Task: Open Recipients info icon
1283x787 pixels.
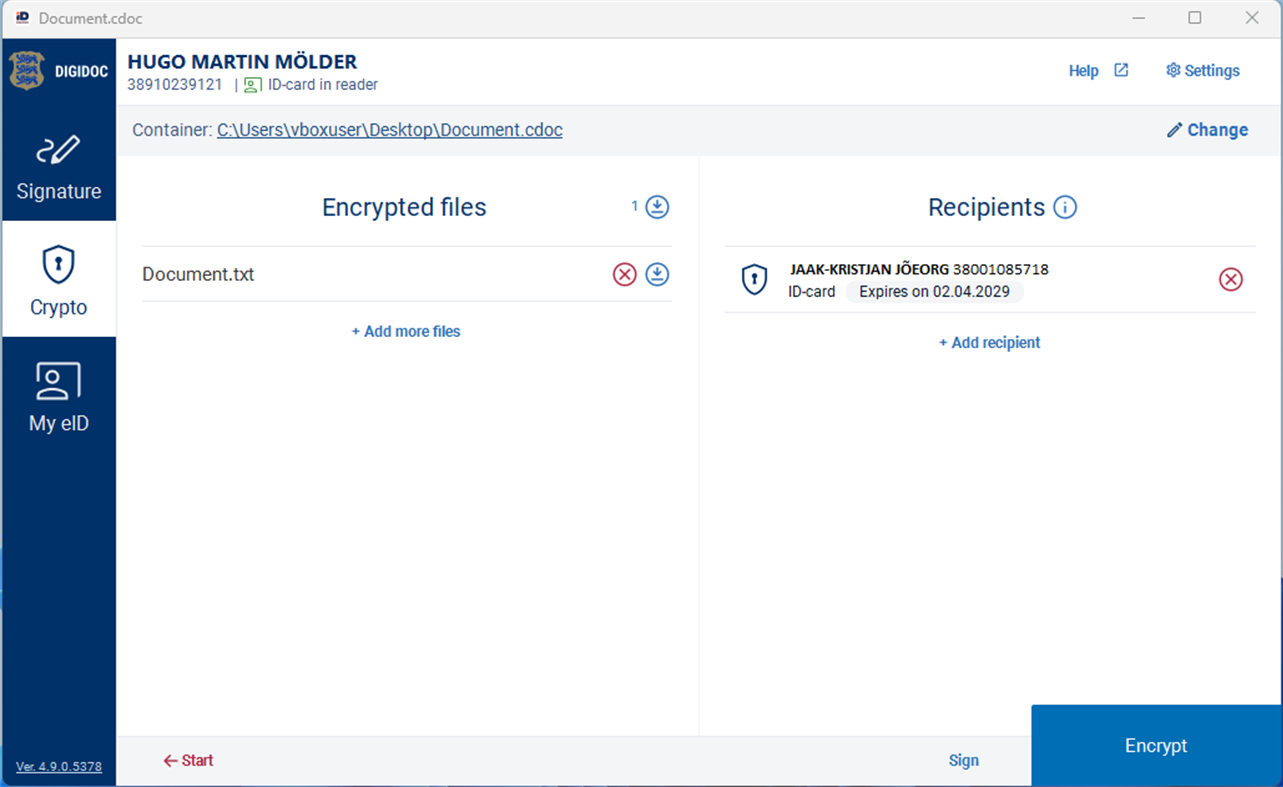Action: (1066, 208)
